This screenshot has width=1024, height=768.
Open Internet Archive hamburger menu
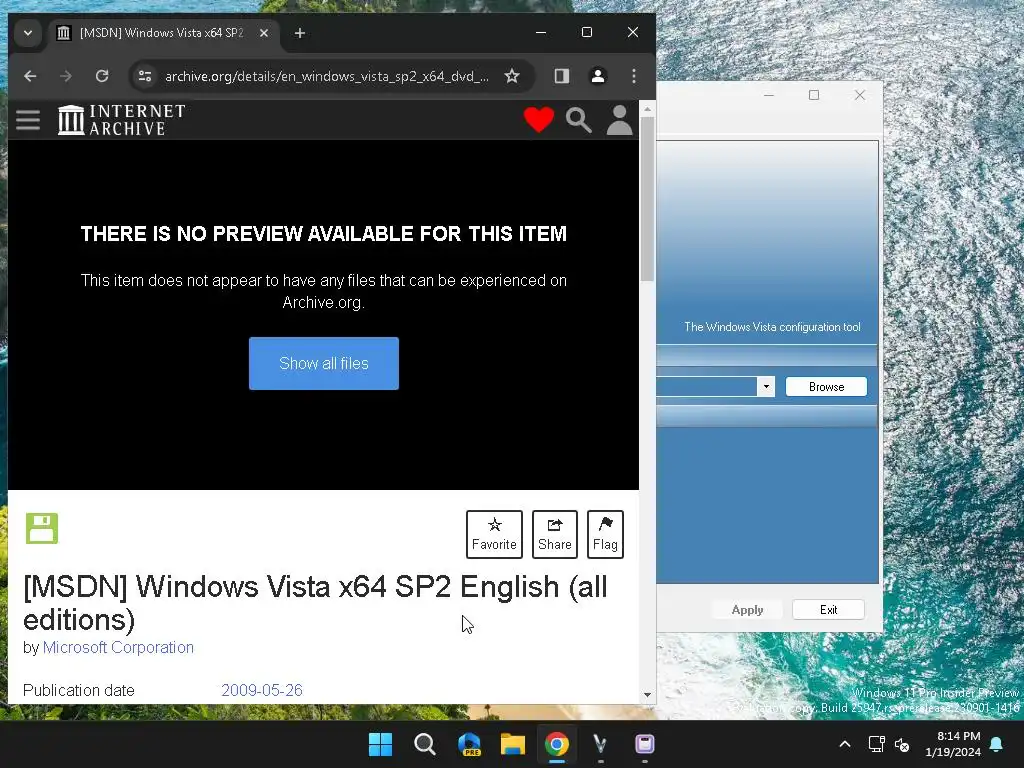tap(28, 120)
